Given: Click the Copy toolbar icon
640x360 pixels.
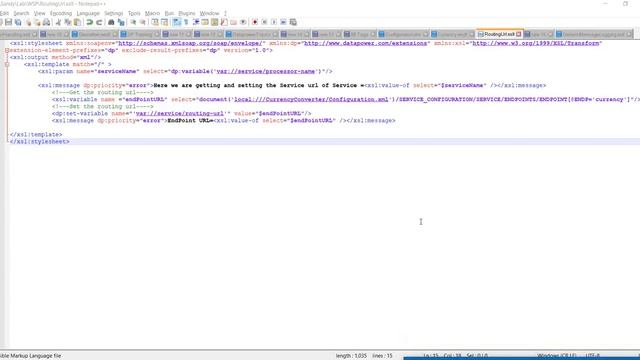Looking at the screenshot, I should pos(68,22).
